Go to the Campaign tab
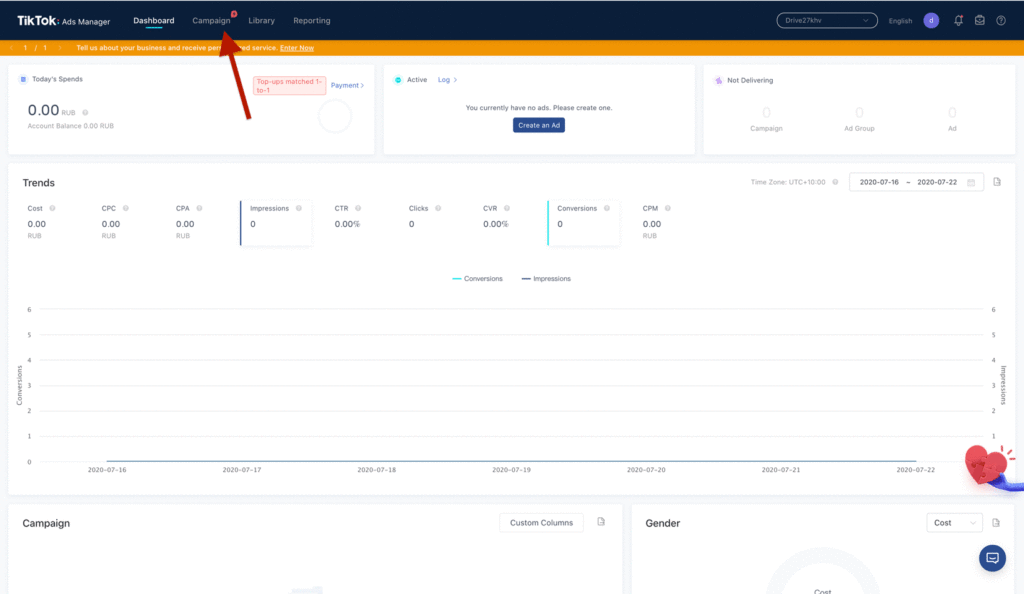1024x594 pixels. (211, 20)
